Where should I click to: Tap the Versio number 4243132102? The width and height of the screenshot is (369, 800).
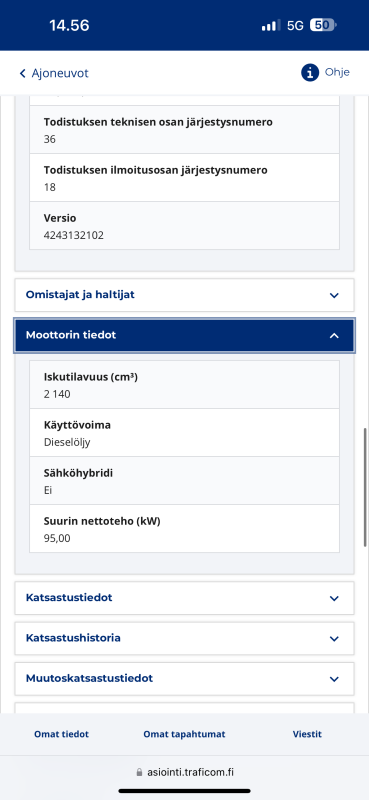(x=73, y=236)
